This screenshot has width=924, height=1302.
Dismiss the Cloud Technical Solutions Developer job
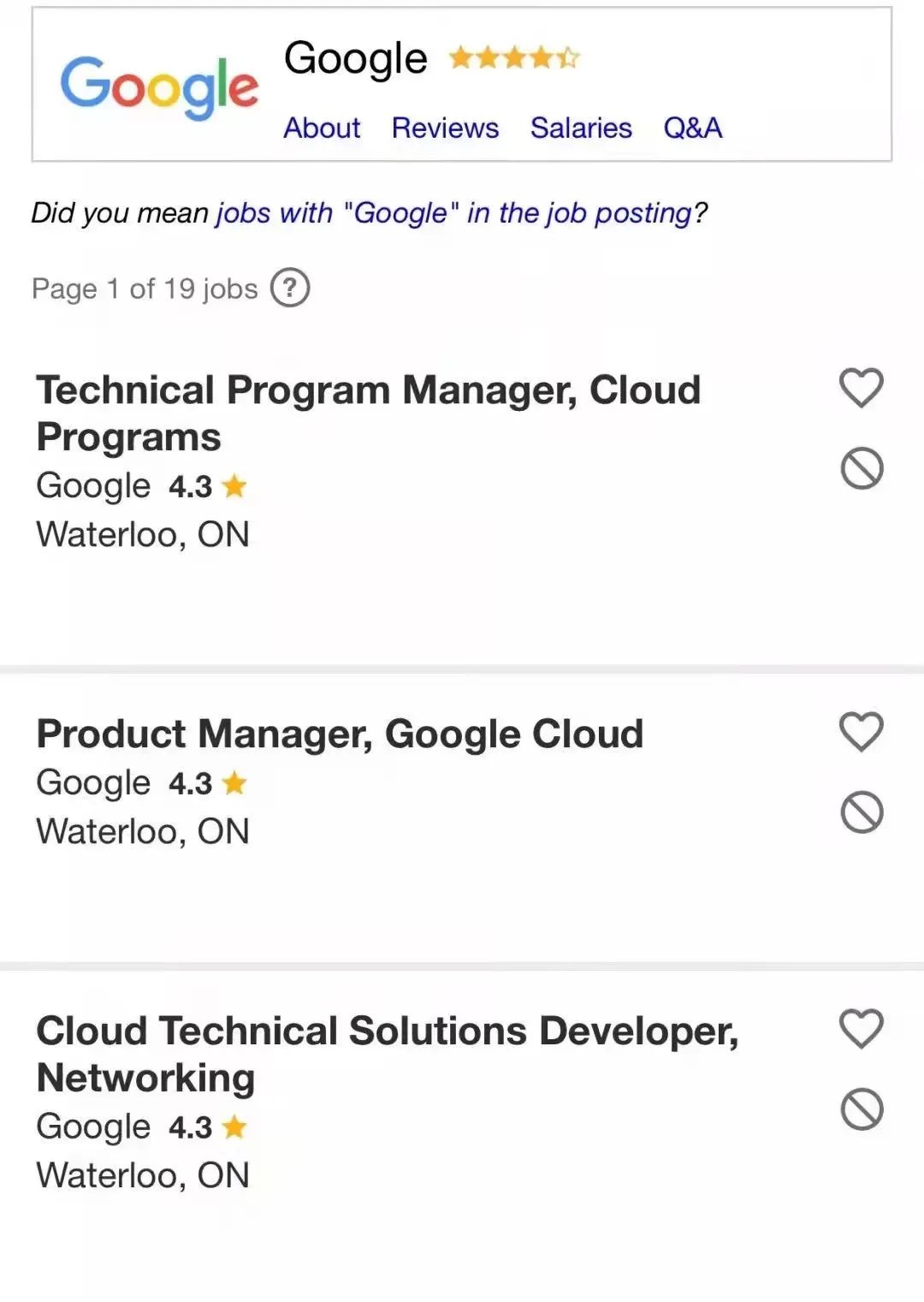(862, 1109)
